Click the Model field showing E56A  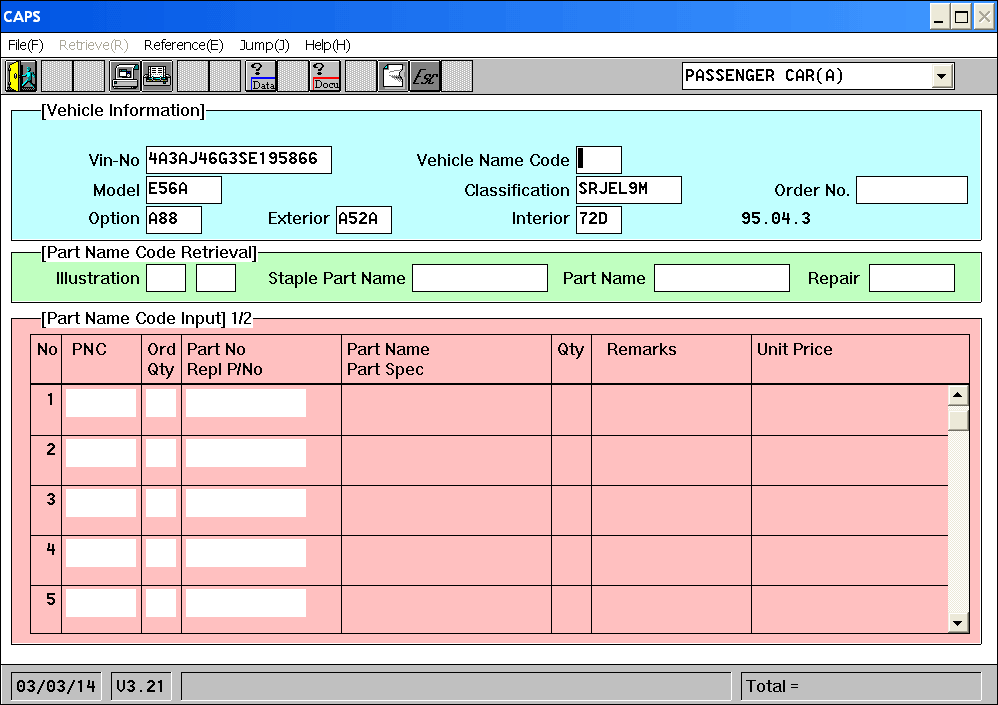point(184,190)
